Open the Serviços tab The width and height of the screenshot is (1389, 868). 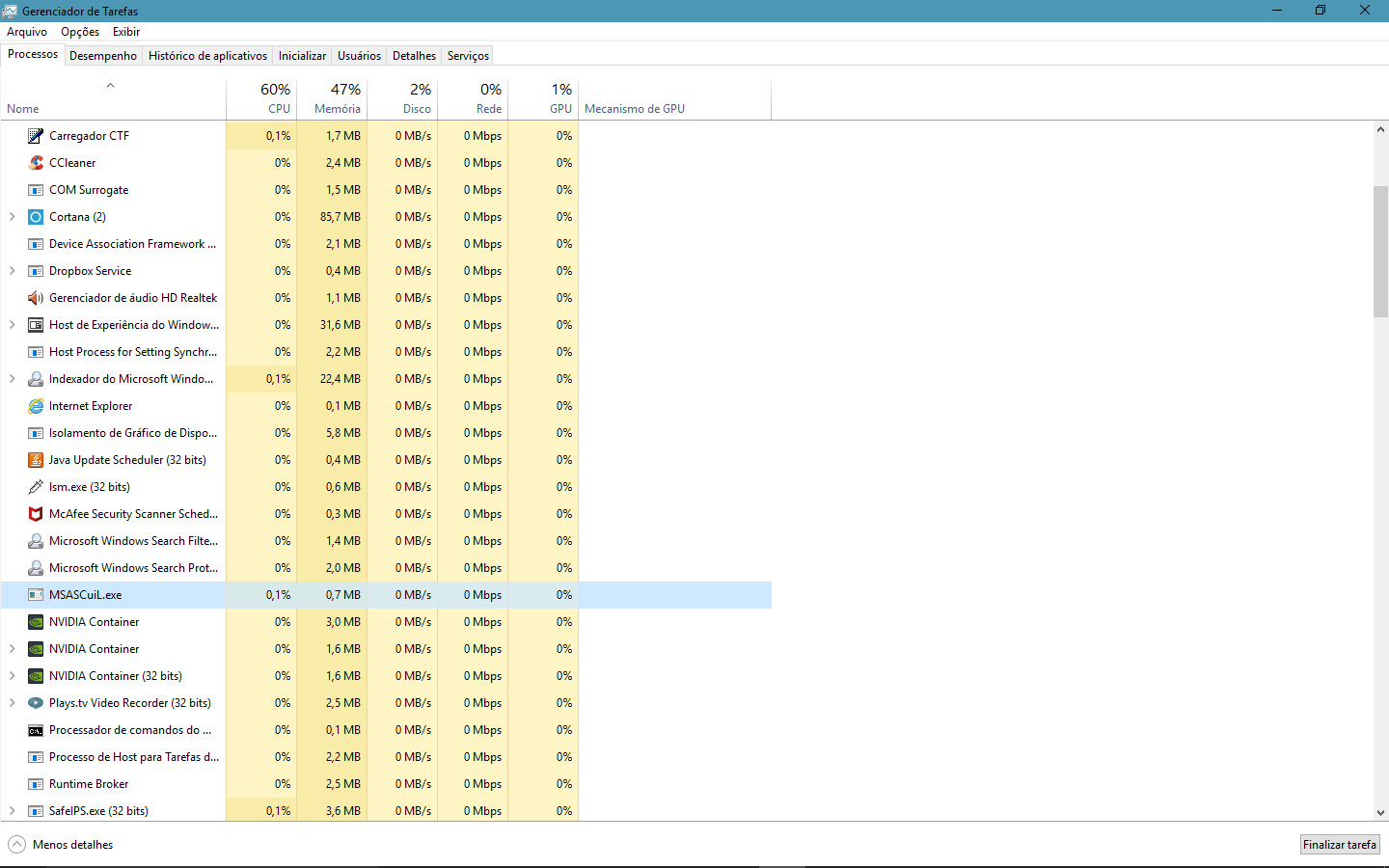468,56
